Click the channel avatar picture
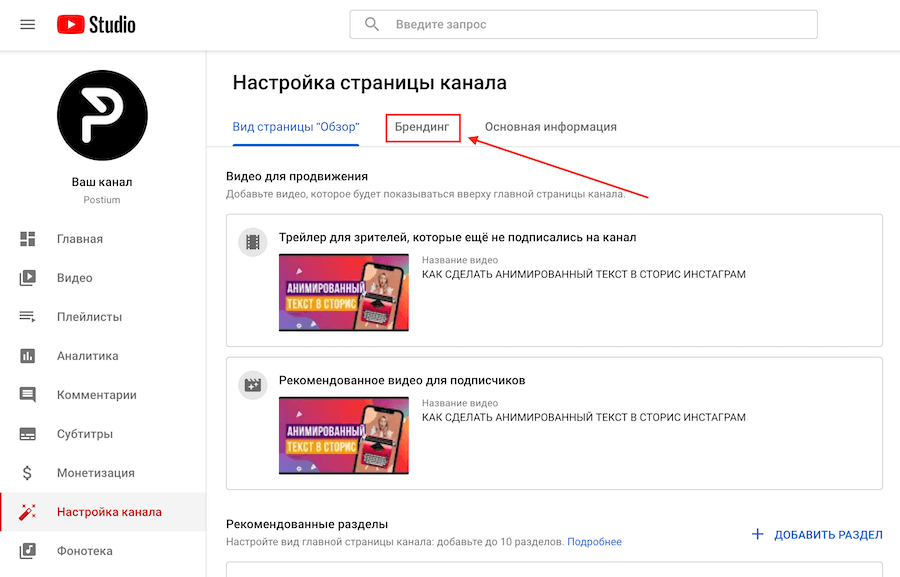 click(x=102, y=115)
